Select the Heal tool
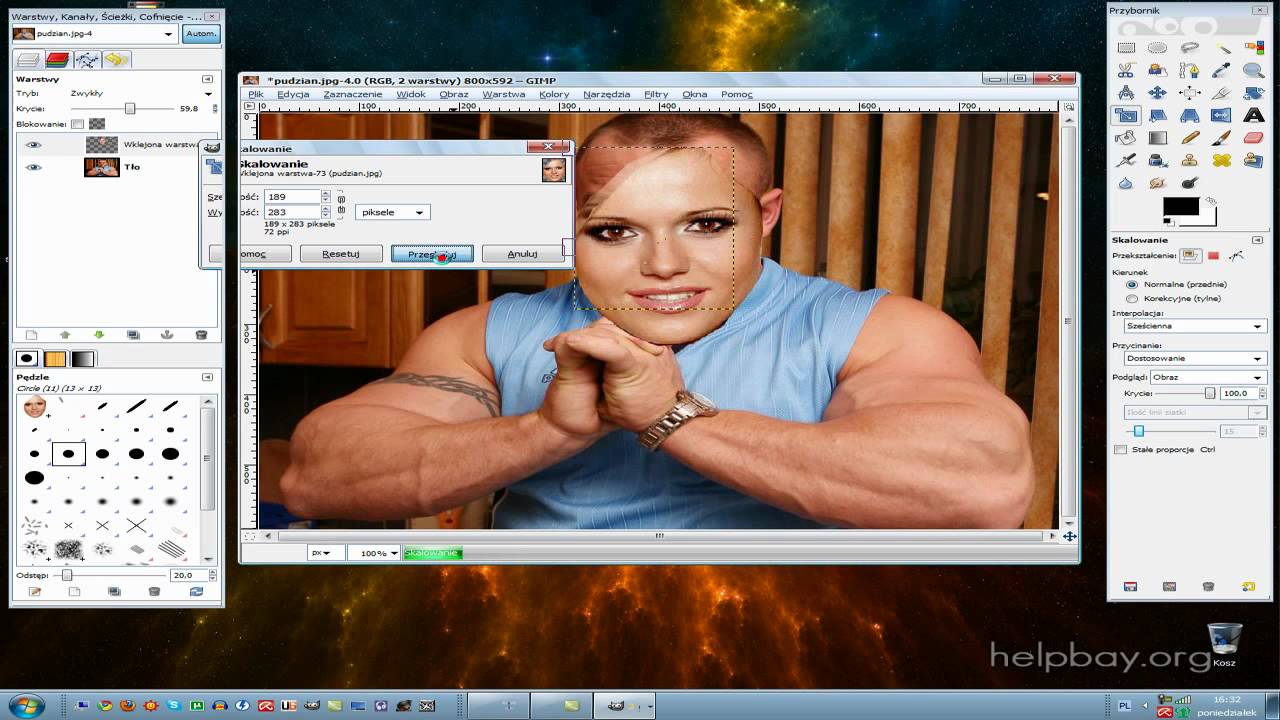This screenshot has width=1280, height=720. 1222,160
